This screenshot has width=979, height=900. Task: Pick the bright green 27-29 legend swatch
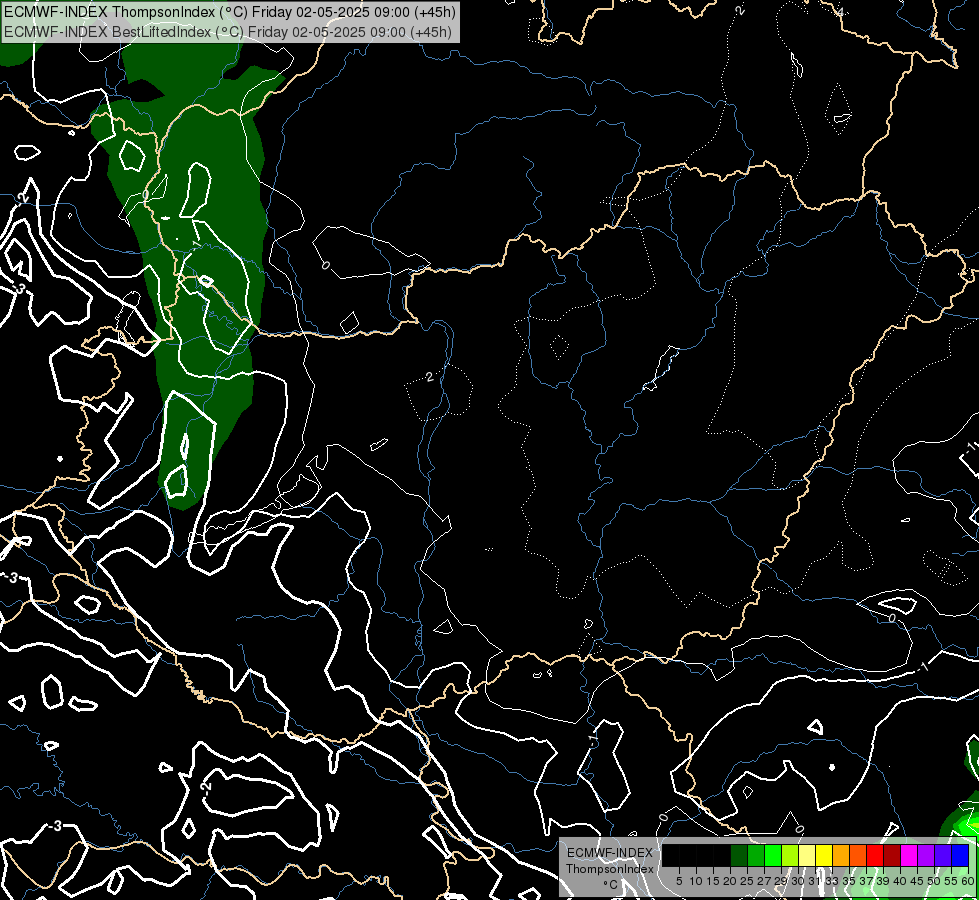(773, 856)
